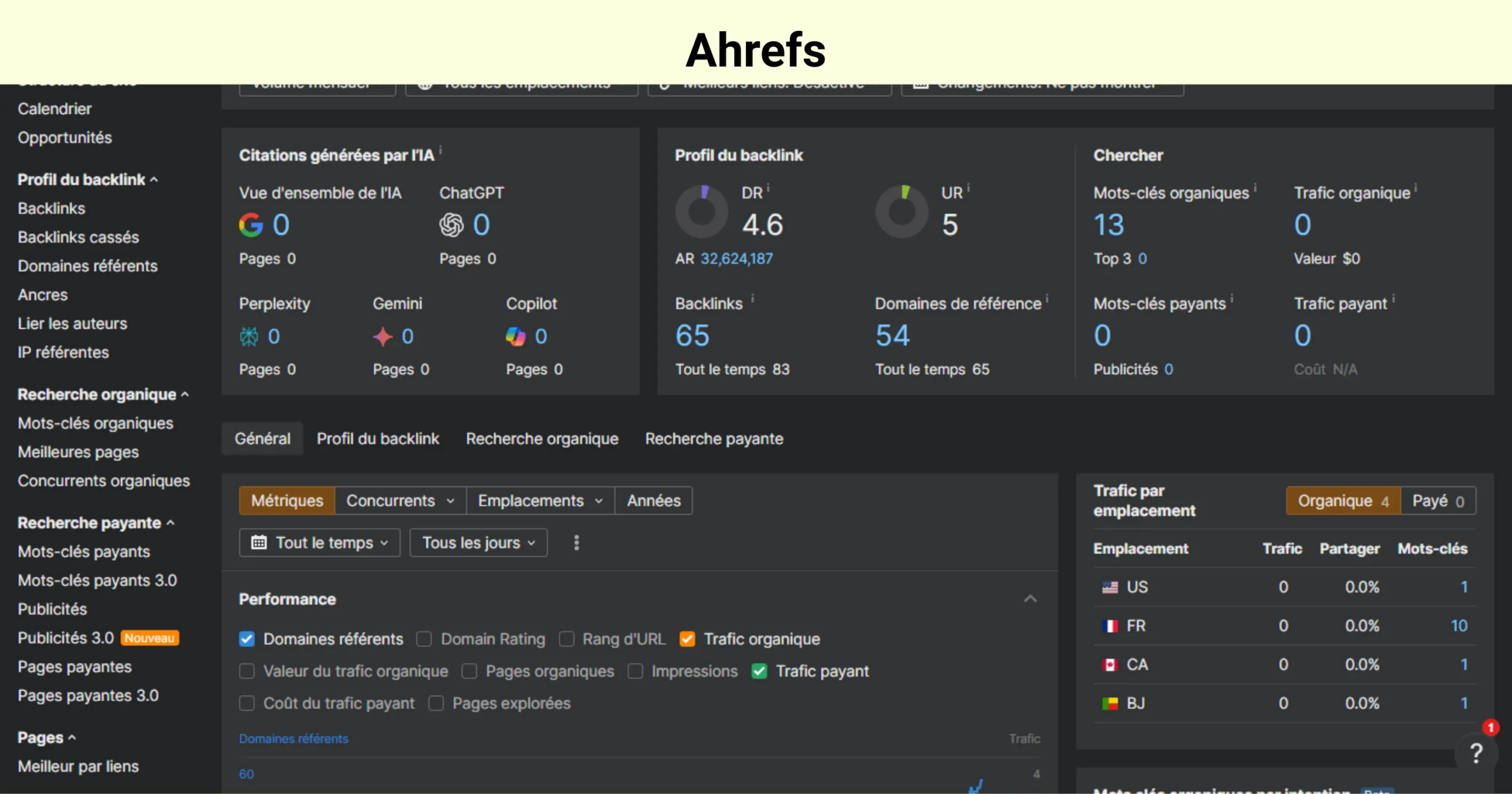The width and height of the screenshot is (1512, 794).
Task: Click the ChatGPT icon in AI citations
Action: (452, 224)
